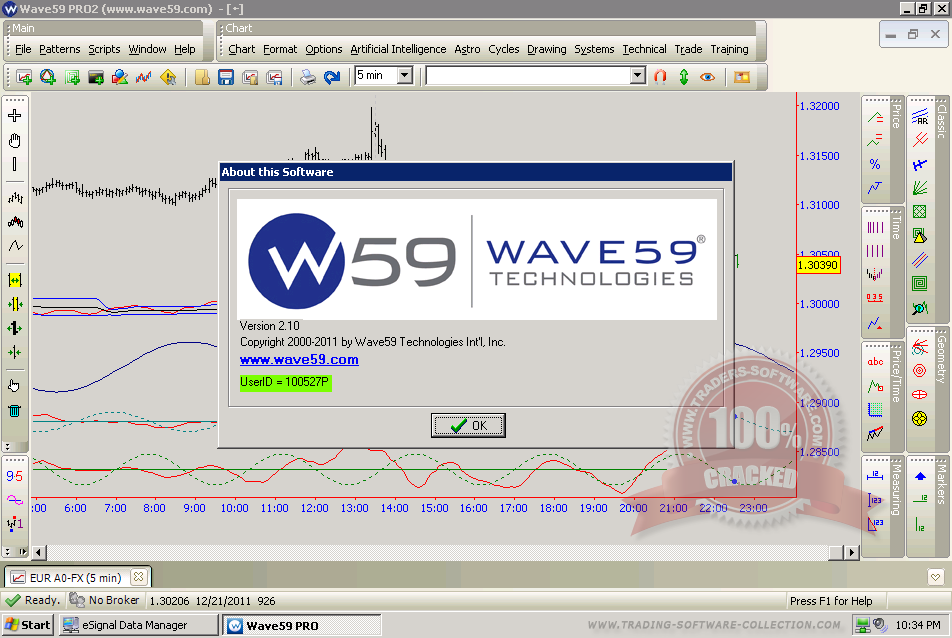Click the green up-down arrow icon
Image resolution: width=952 pixels, height=638 pixels.
coord(684,76)
